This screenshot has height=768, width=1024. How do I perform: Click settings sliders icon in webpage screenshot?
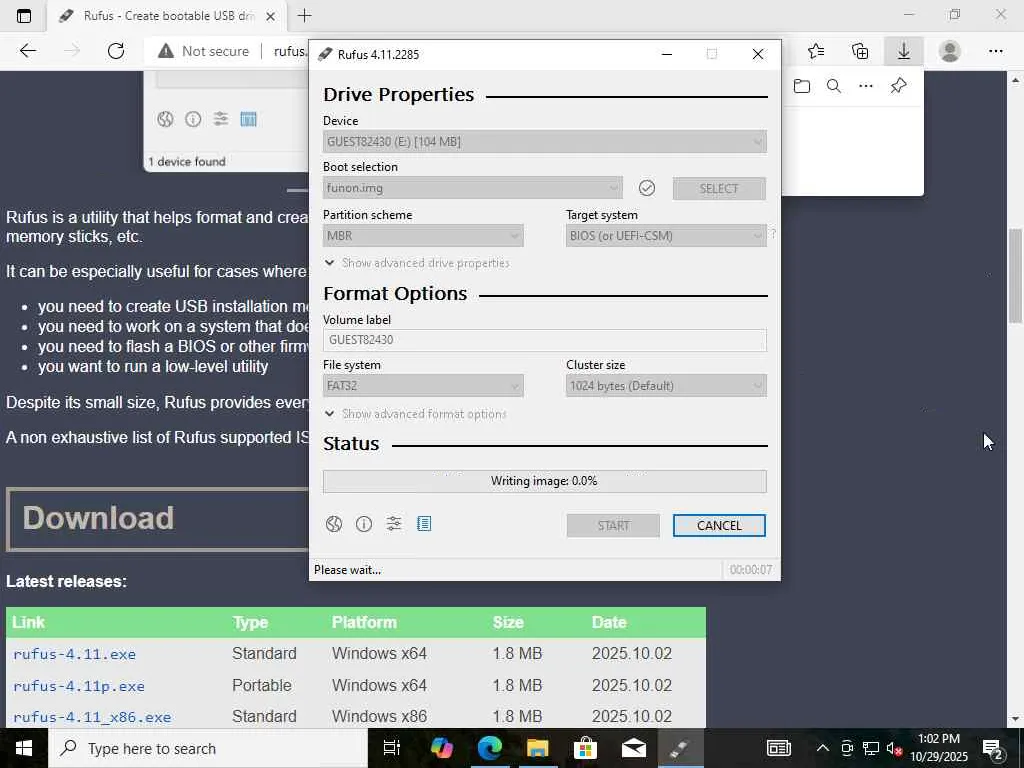pyautogui.click(x=221, y=119)
